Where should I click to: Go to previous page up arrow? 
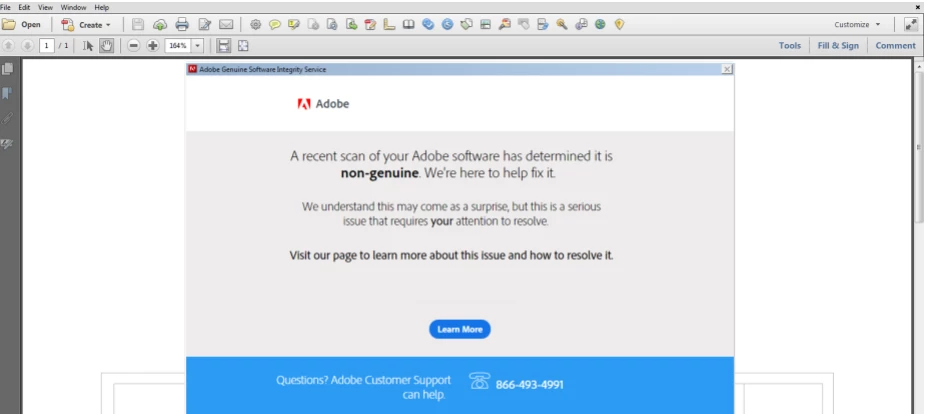point(9,46)
